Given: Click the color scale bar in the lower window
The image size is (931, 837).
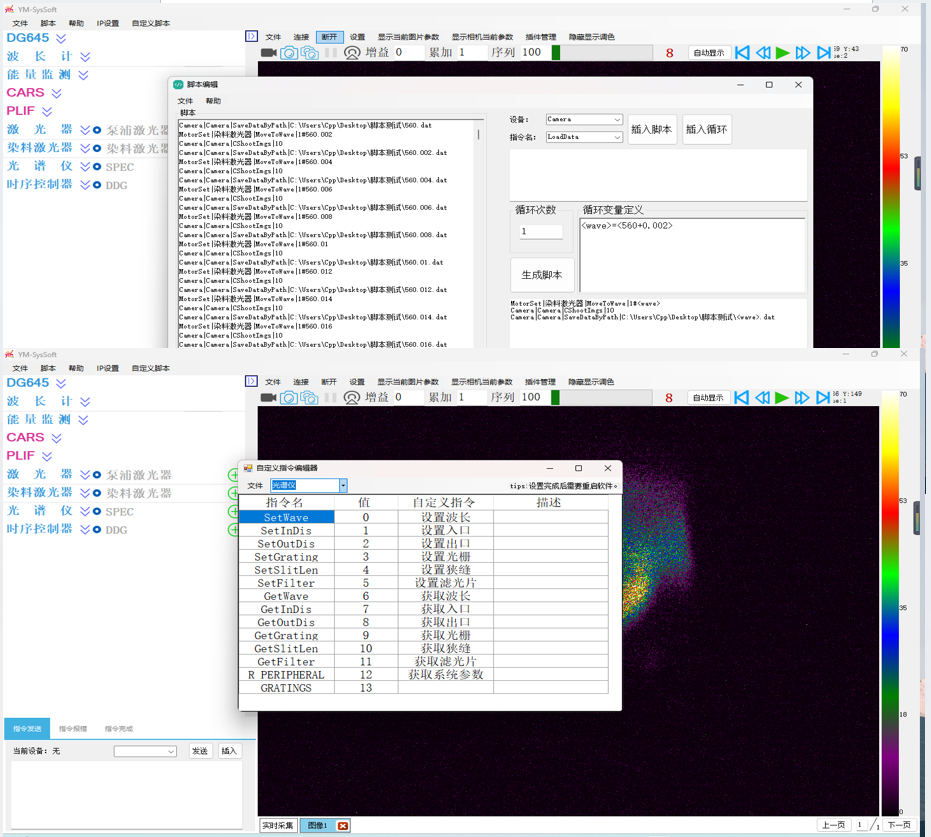Looking at the screenshot, I should pyautogui.click(x=890, y=600).
